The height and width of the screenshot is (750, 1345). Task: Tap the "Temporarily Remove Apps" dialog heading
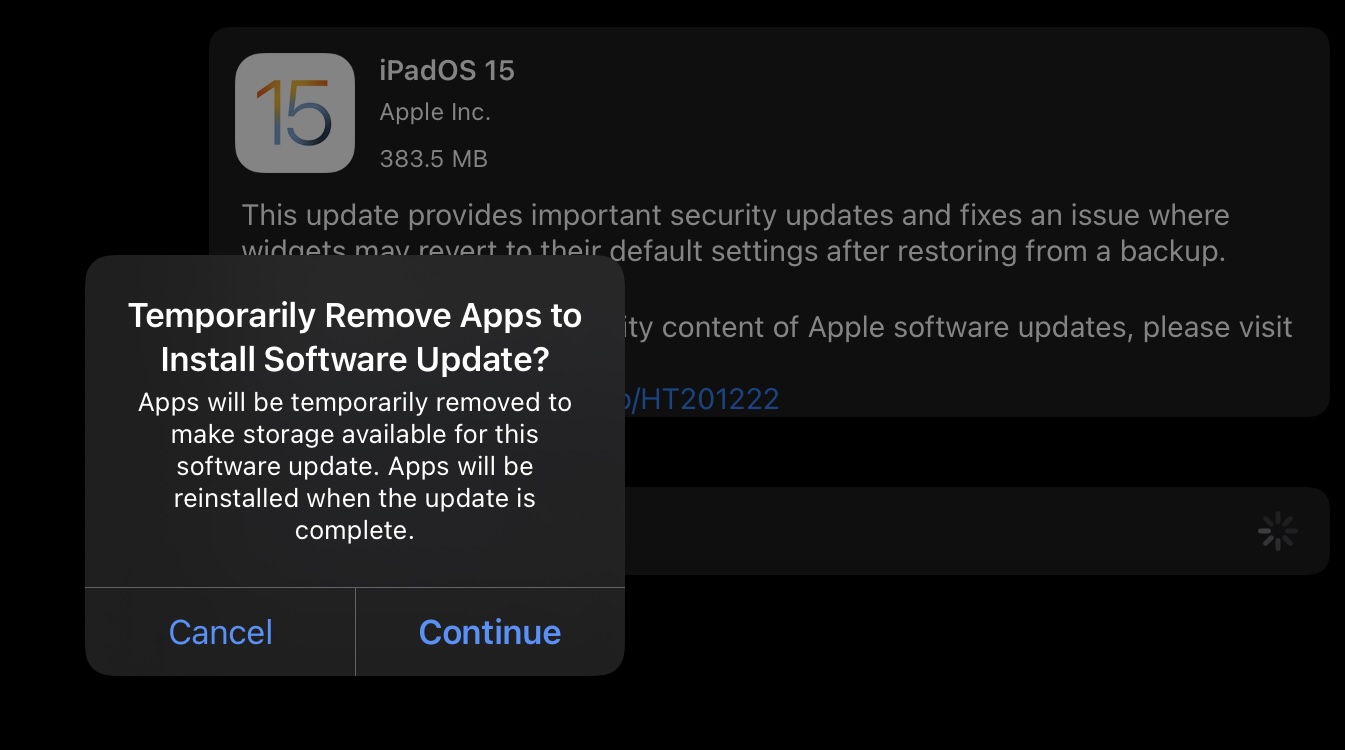(355, 316)
